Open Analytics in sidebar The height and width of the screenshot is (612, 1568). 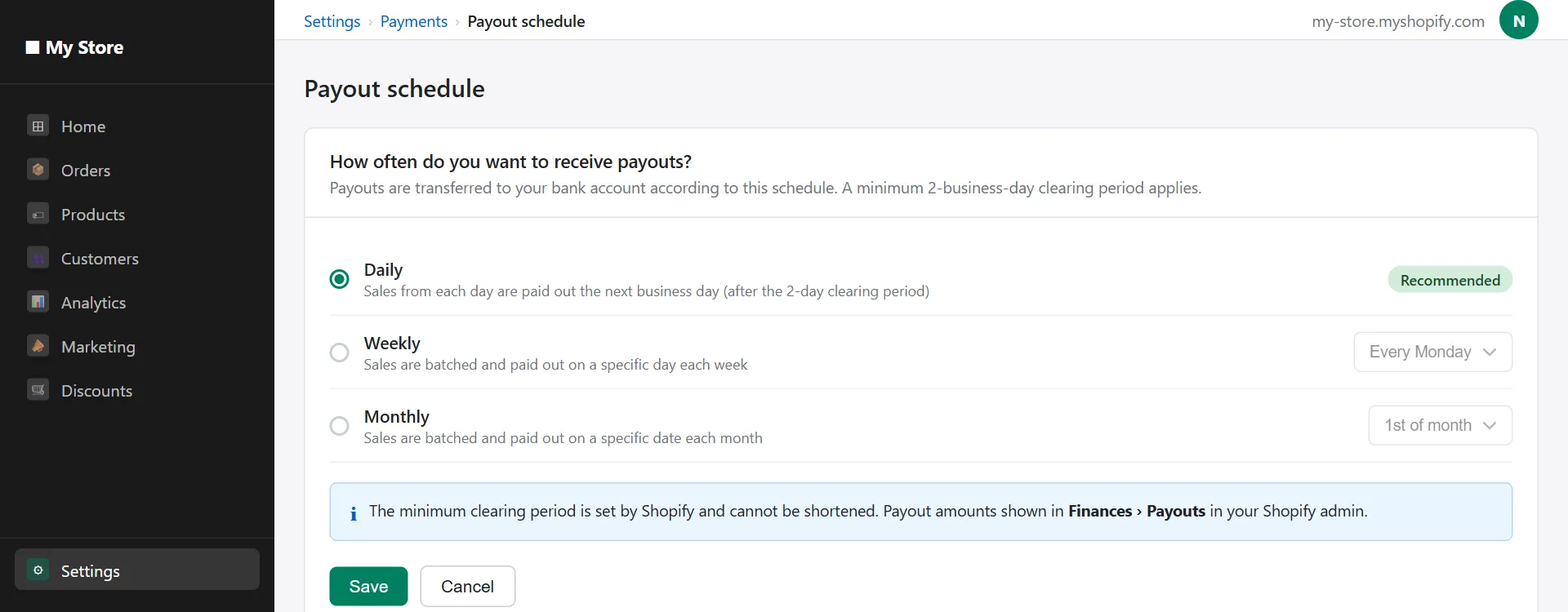[137, 303]
